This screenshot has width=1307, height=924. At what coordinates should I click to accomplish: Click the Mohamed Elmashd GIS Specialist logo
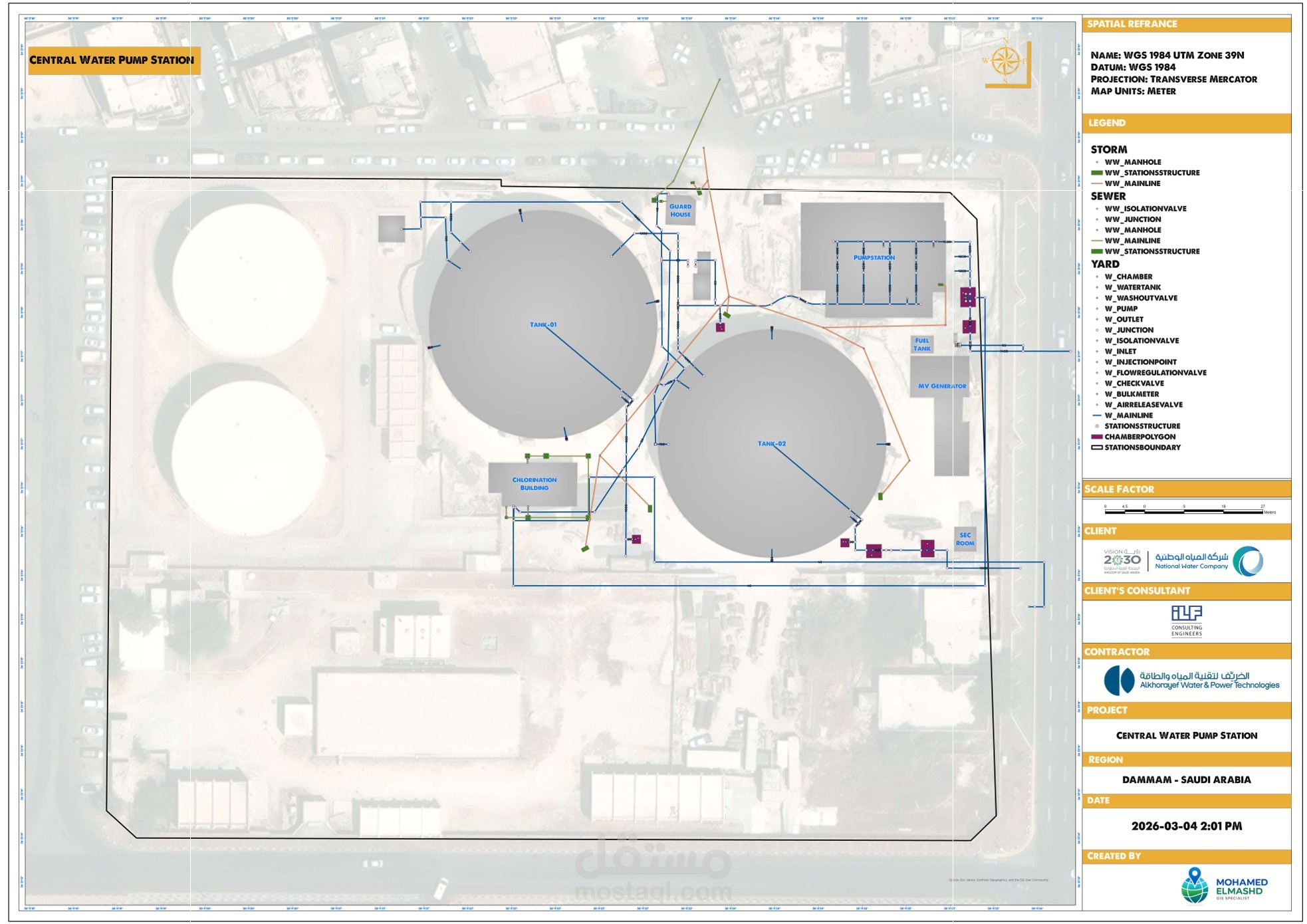click(x=1224, y=885)
